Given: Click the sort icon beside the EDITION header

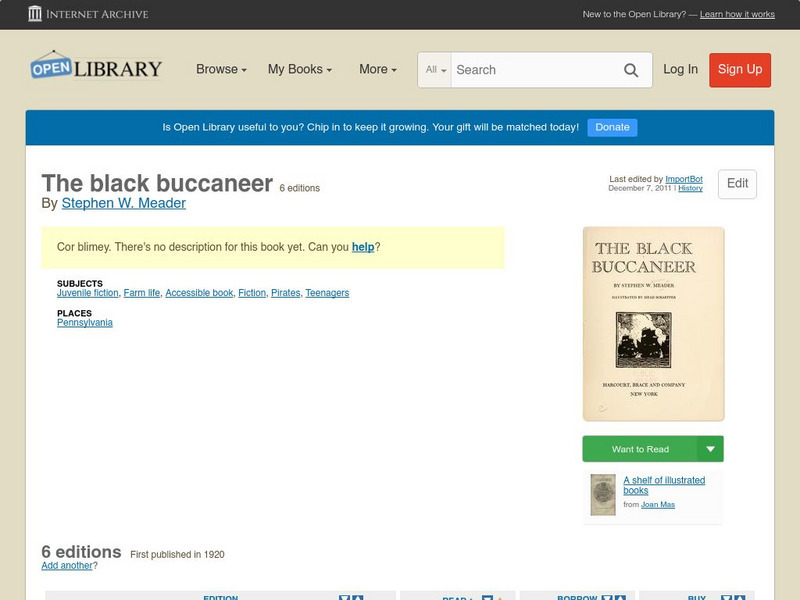Looking at the screenshot, I should click(x=343, y=595).
